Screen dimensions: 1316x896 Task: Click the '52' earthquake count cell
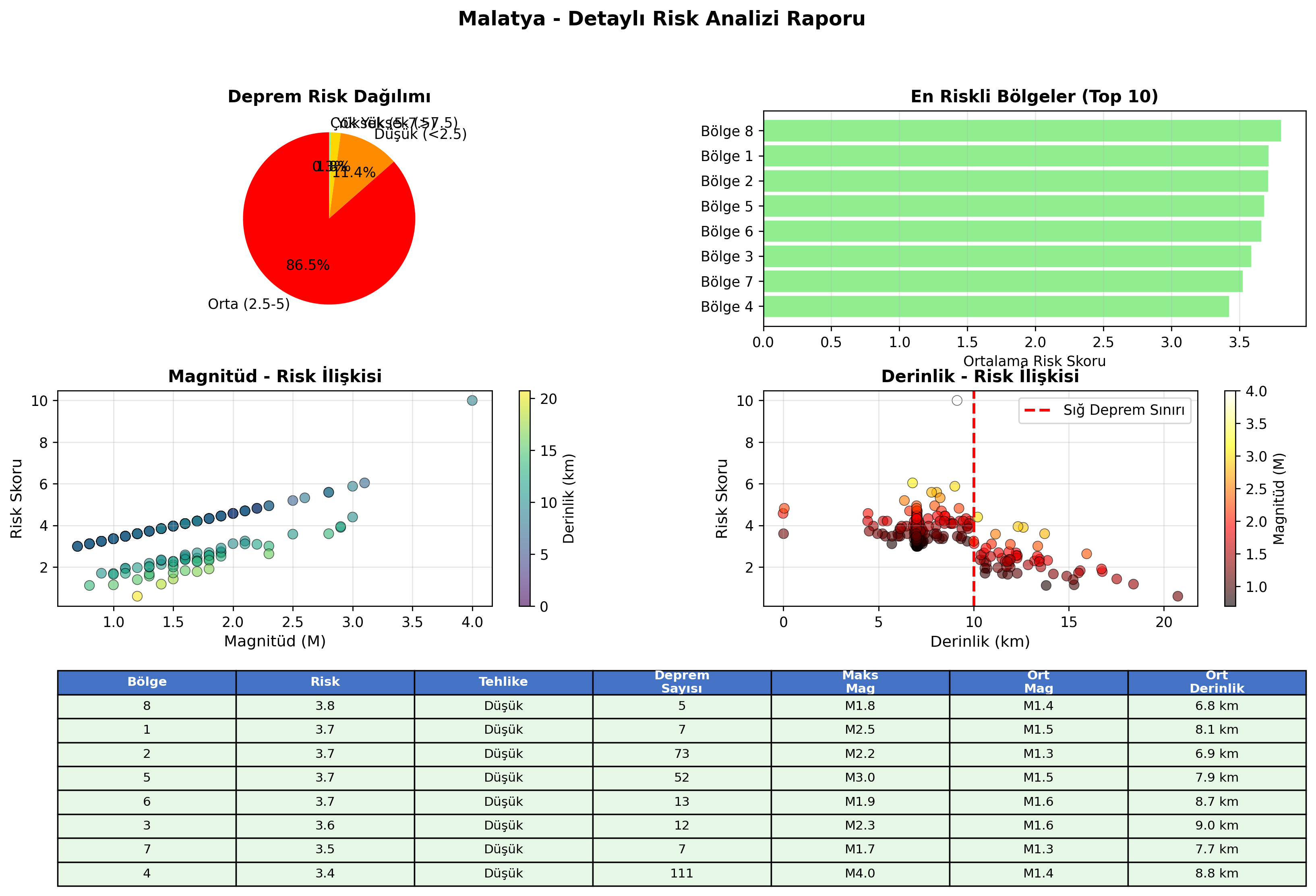[682, 778]
